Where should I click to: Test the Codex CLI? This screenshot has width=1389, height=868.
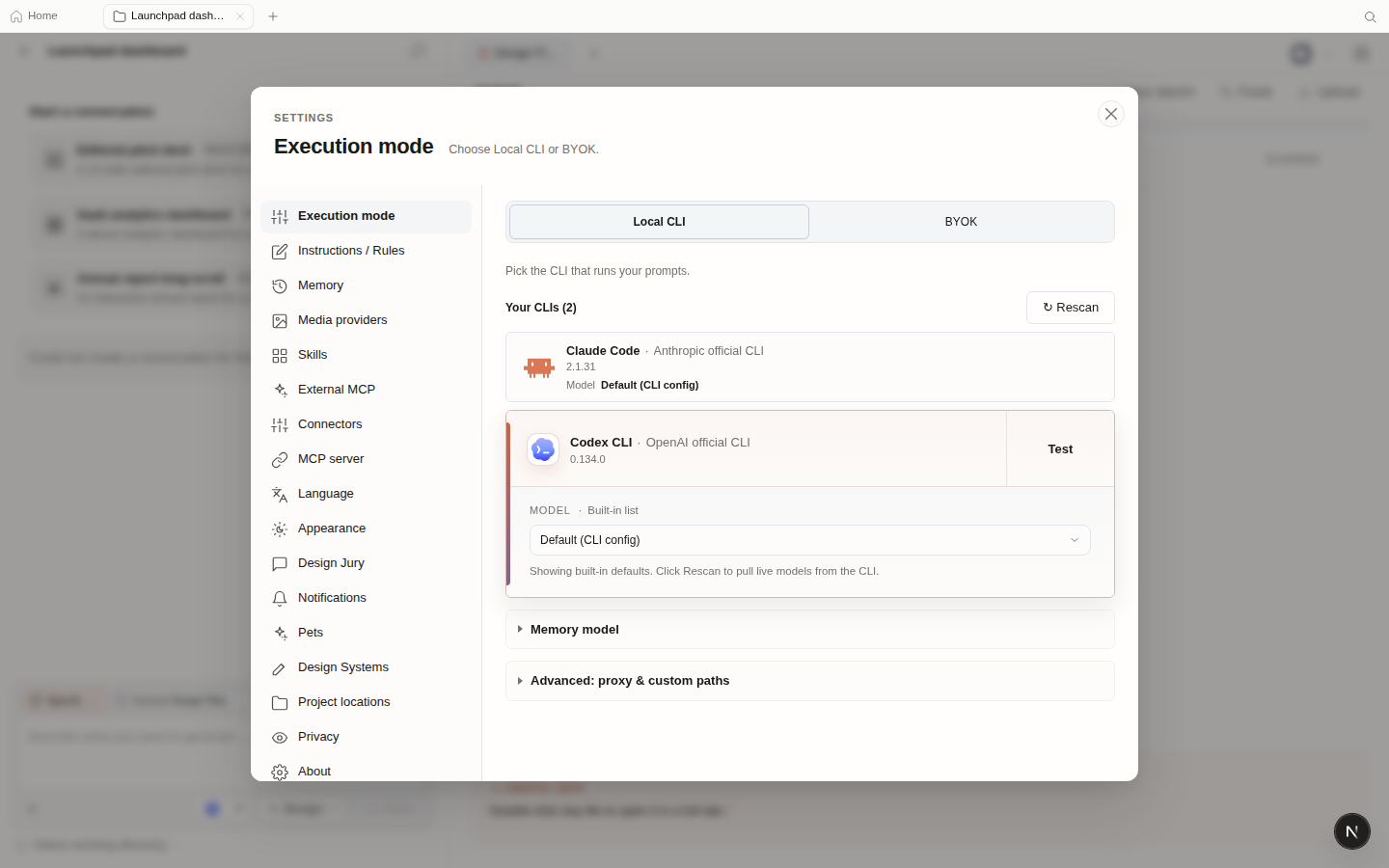click(x=1060, y=449)
